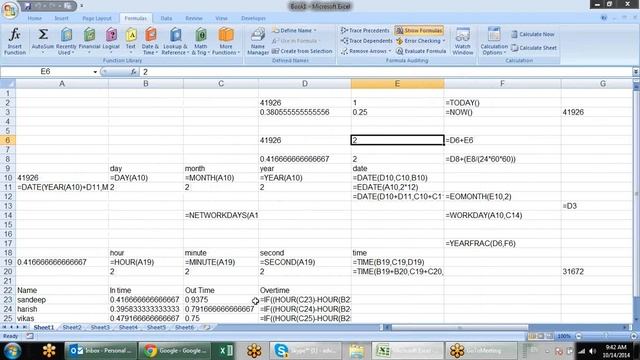Click in the formula bar input
Viewport: 640px width, 360px height.
[x=386, y=72]
